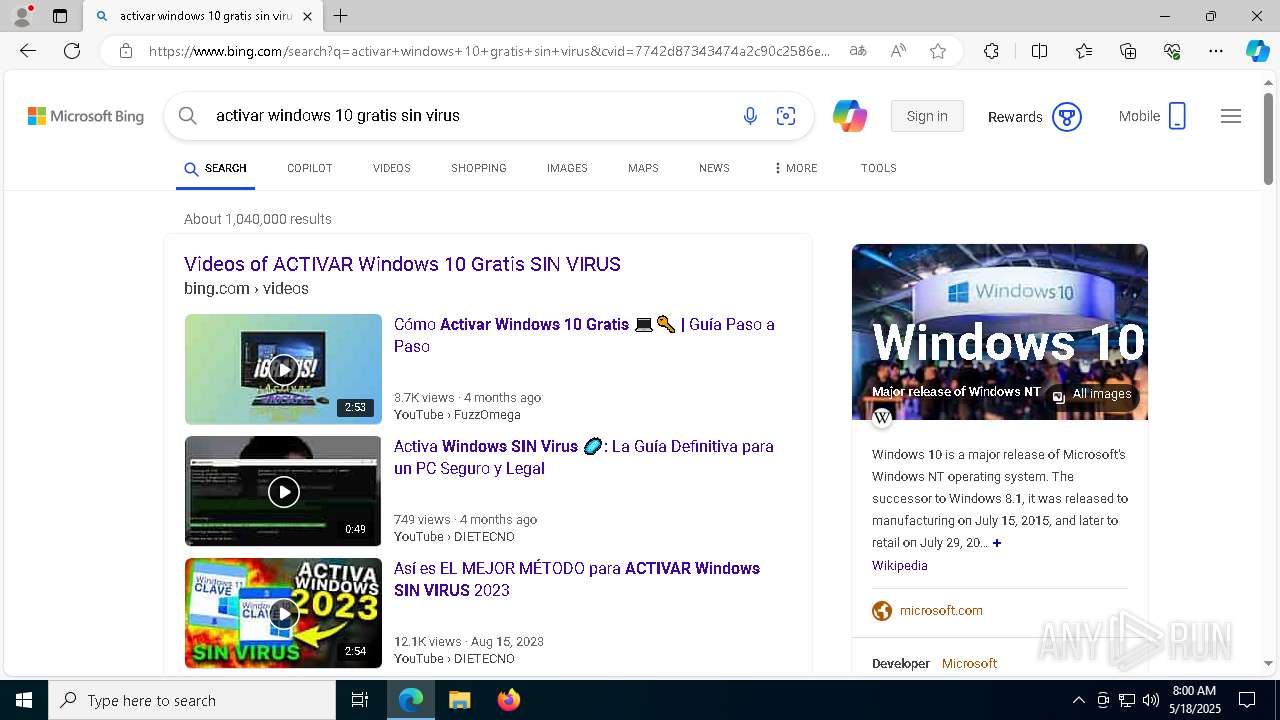The width and height of the screenshot is (1280, 720).
Task: Open Rewards medal icon
Action: click(1067, 117)
